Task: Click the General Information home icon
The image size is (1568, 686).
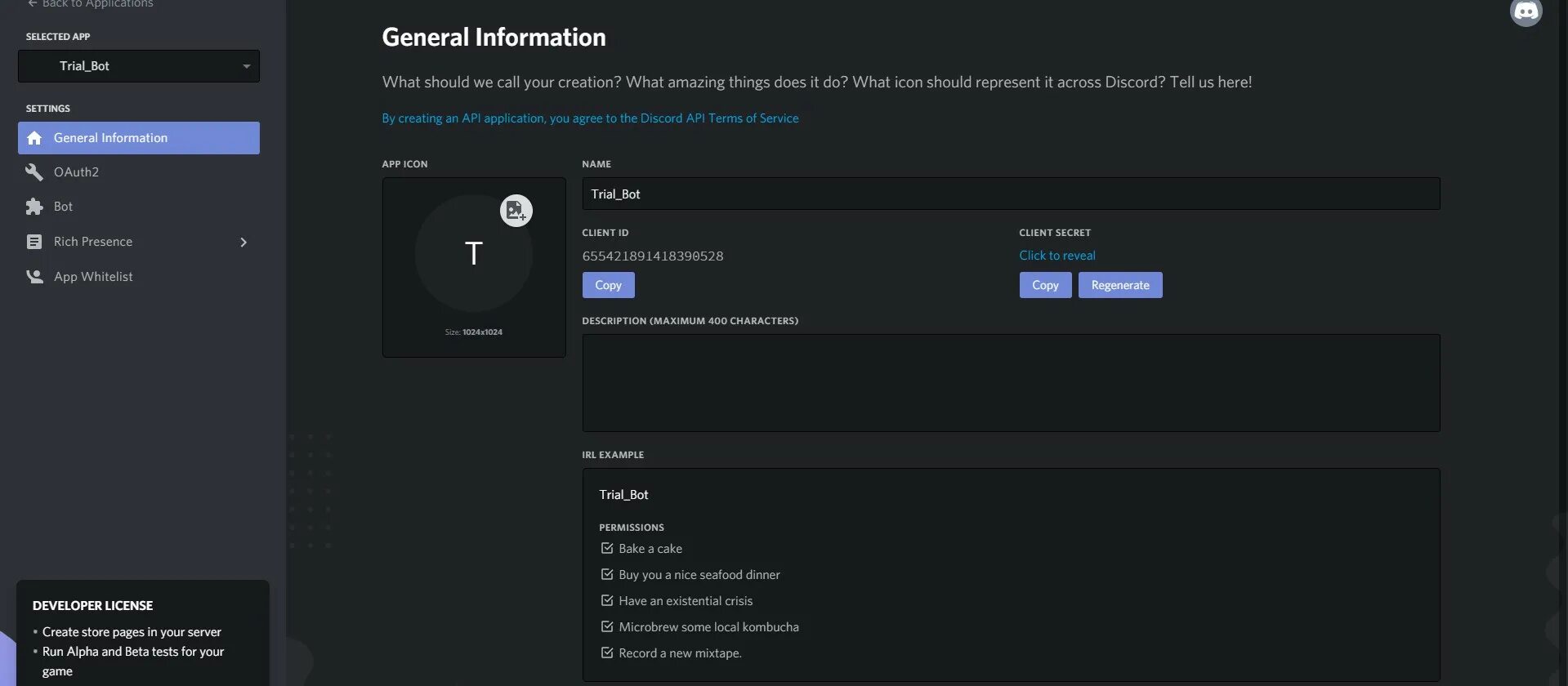Action: point(34,138)
